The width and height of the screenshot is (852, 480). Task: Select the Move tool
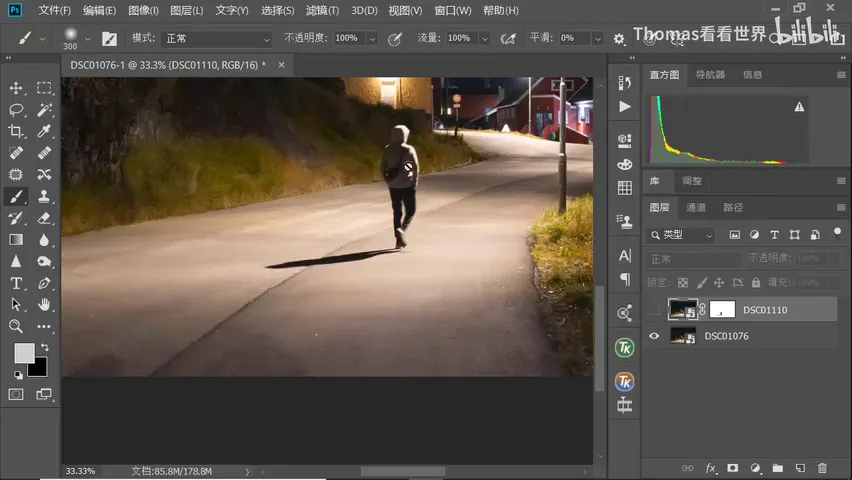click(16, 88)
